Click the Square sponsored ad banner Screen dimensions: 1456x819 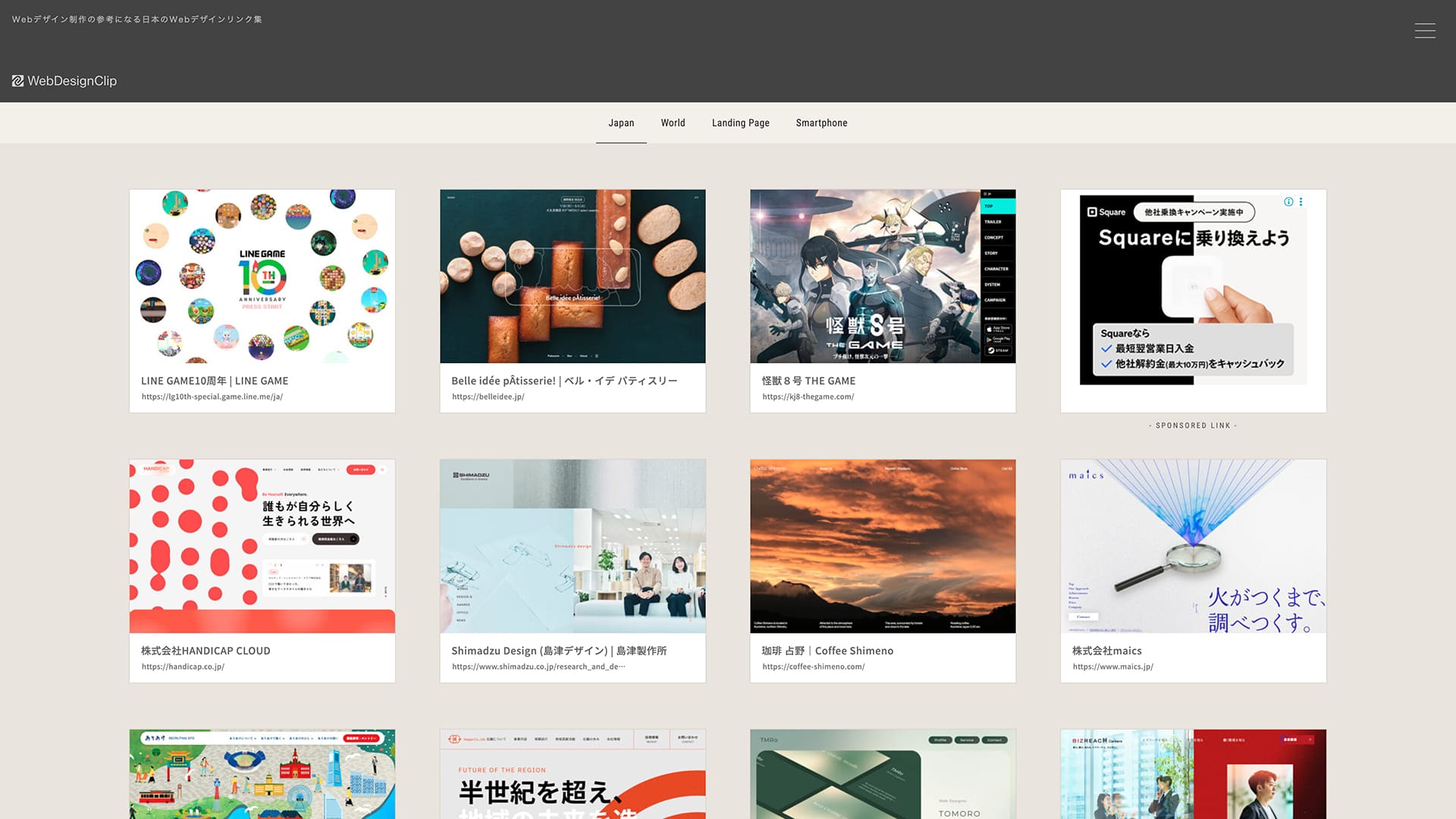pyautogui.click(x=1193, y=289)
